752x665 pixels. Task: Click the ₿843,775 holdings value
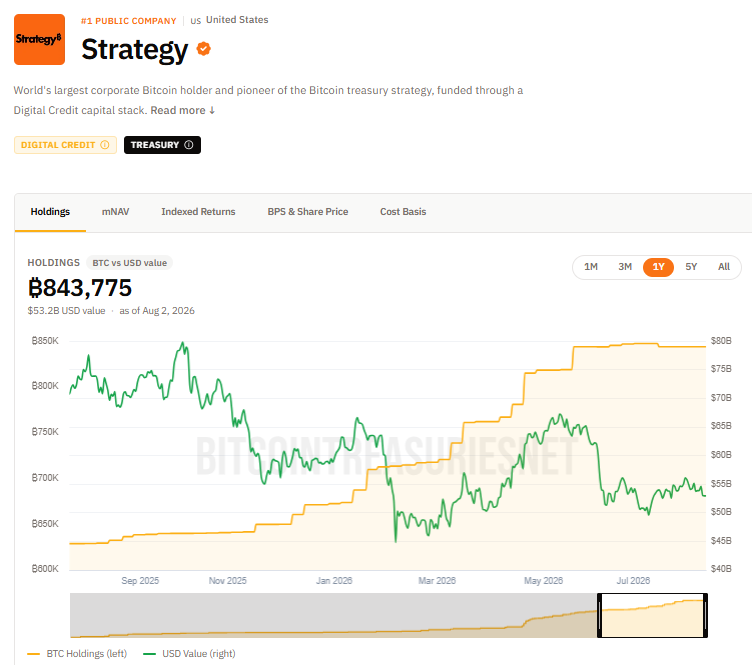80,288
